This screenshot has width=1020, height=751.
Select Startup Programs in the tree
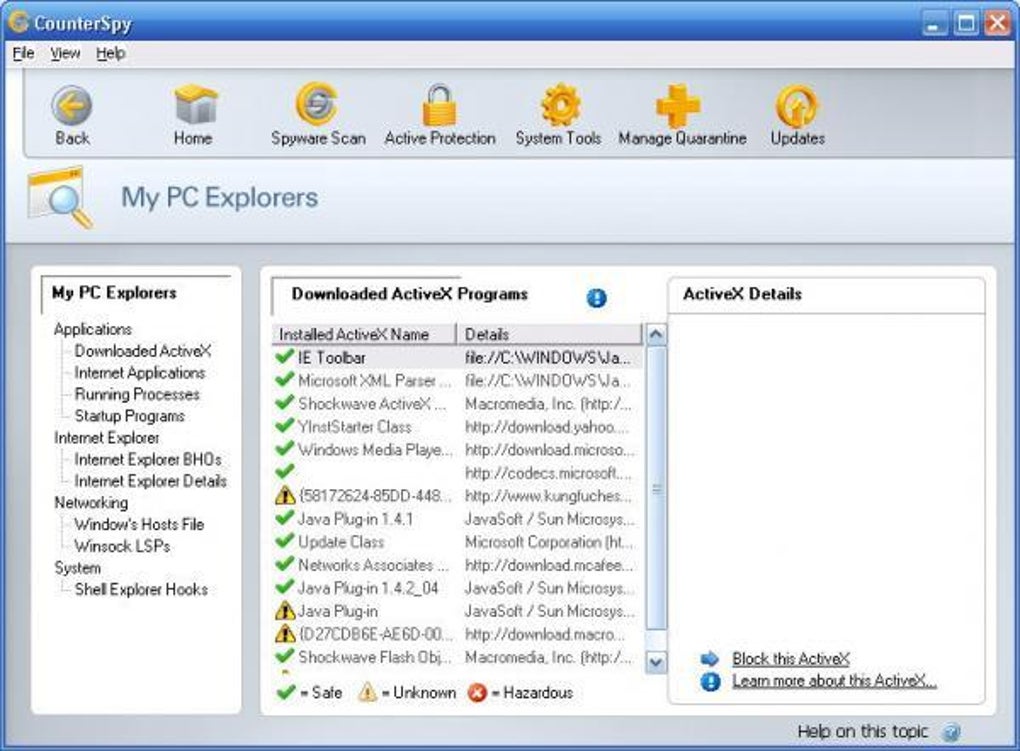coord(129,416)
